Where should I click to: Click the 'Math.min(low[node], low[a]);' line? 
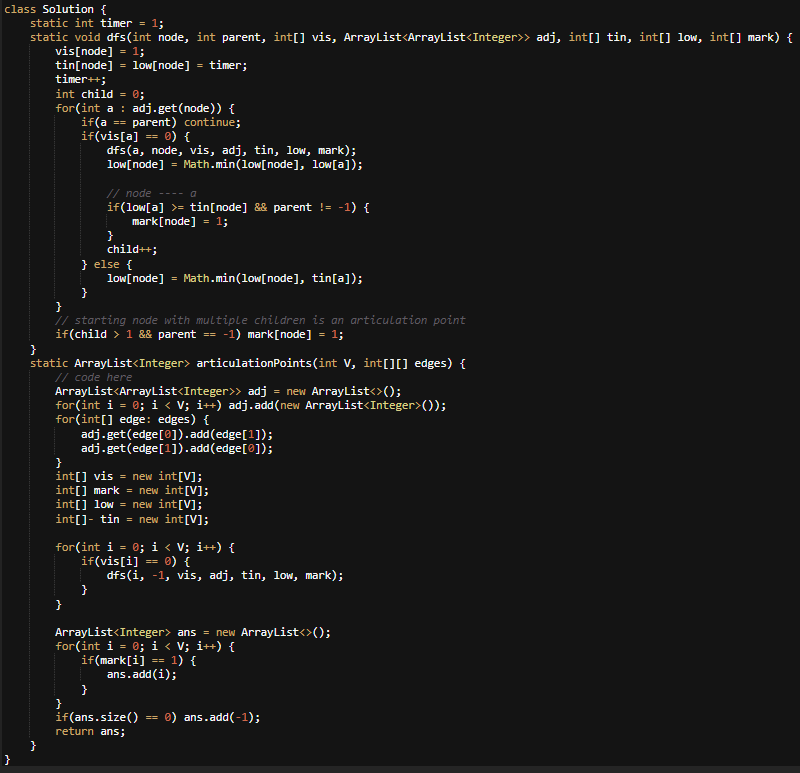(x=235, y=165)
